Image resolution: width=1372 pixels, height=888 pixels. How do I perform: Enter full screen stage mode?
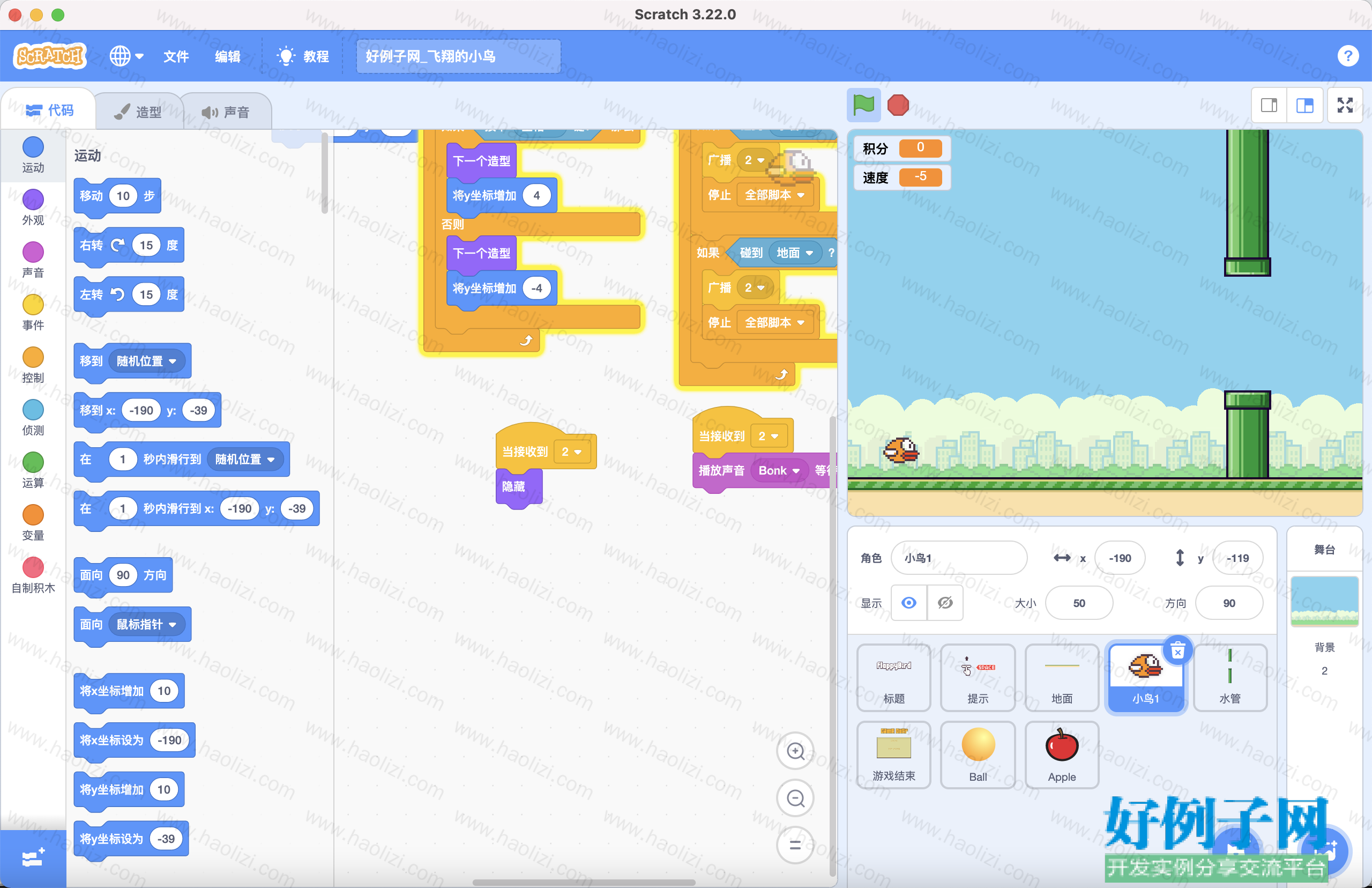coord(1345,105)
